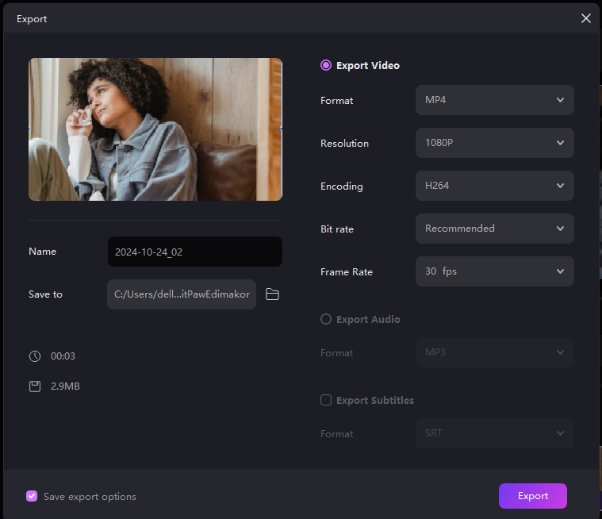Click the Name input field
Viewport: 602px width, 519px height.
[194, 252]
